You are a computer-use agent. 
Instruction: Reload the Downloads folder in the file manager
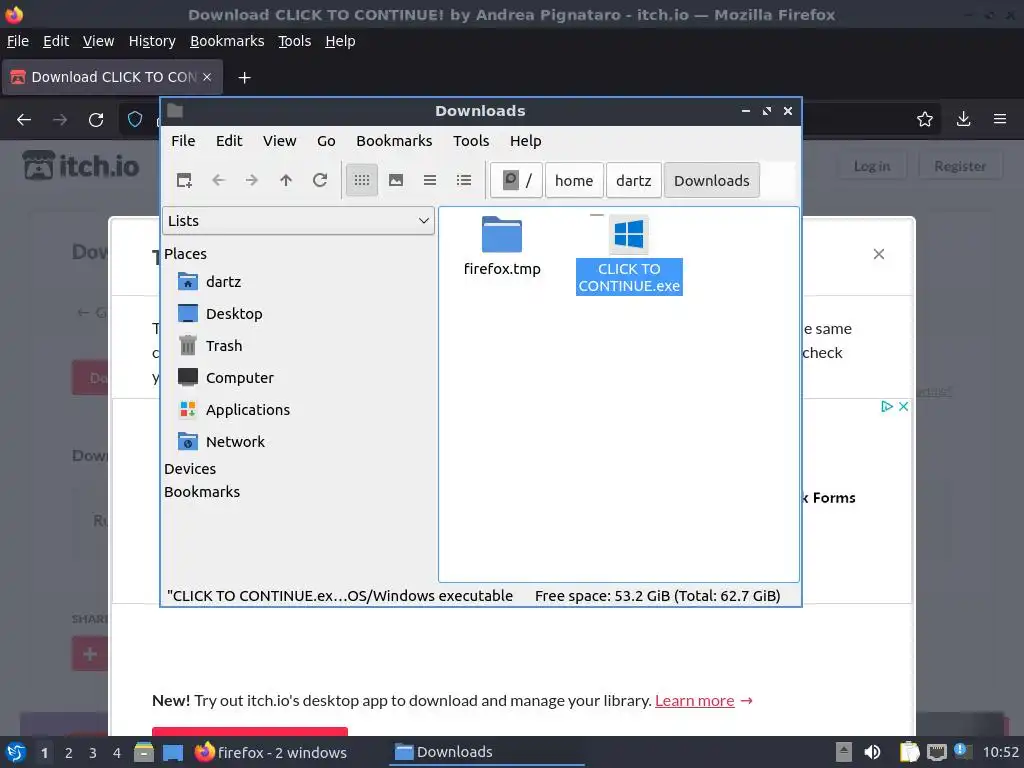[x=320, y=180]
